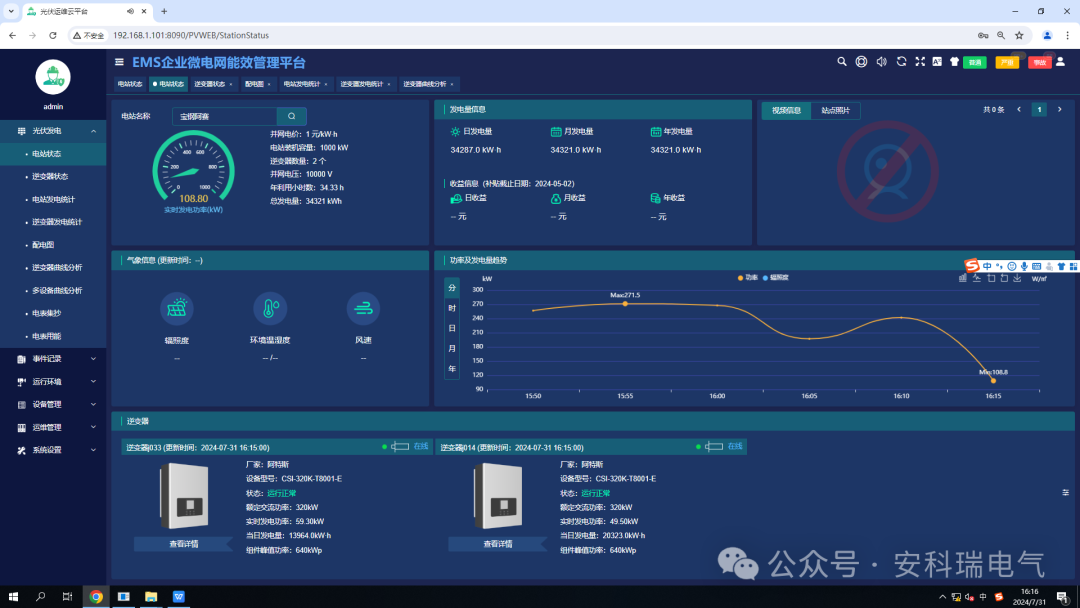Image resolution: width=1080 pixels, height=608 pixels.
Task: Open the settings sliders icon at right edge
Action: [x=1066, y=492]
